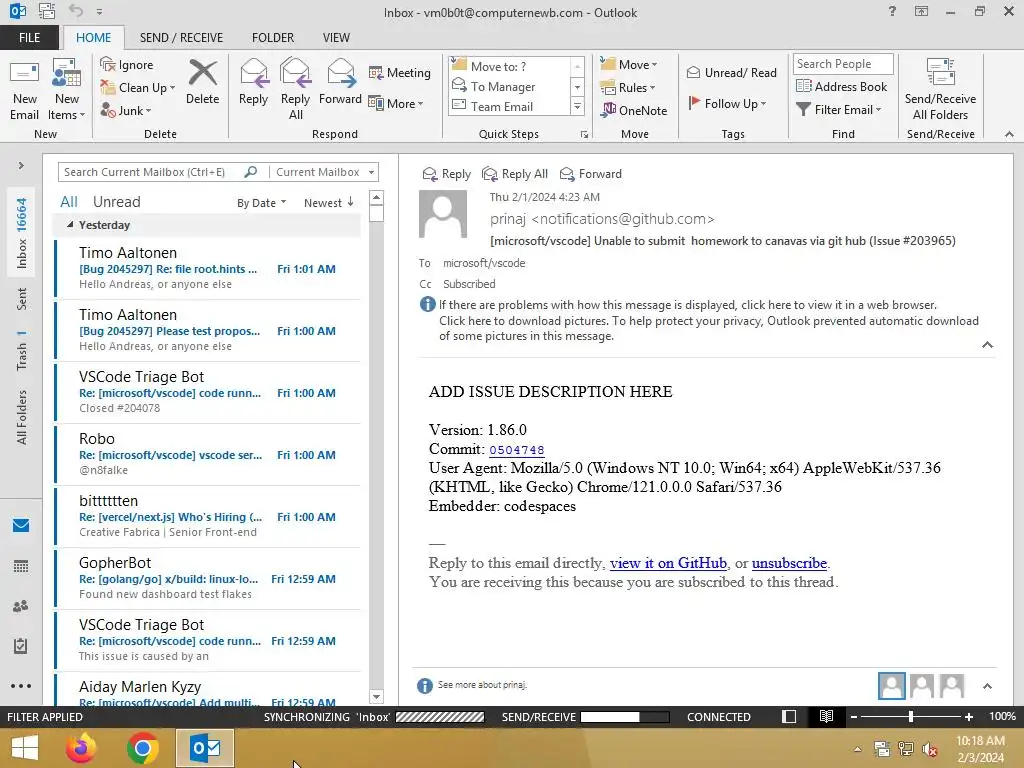The width and height of the screenshot is (1024, 768).
Task: Open the People navigation icon
Action: point(21,606)
